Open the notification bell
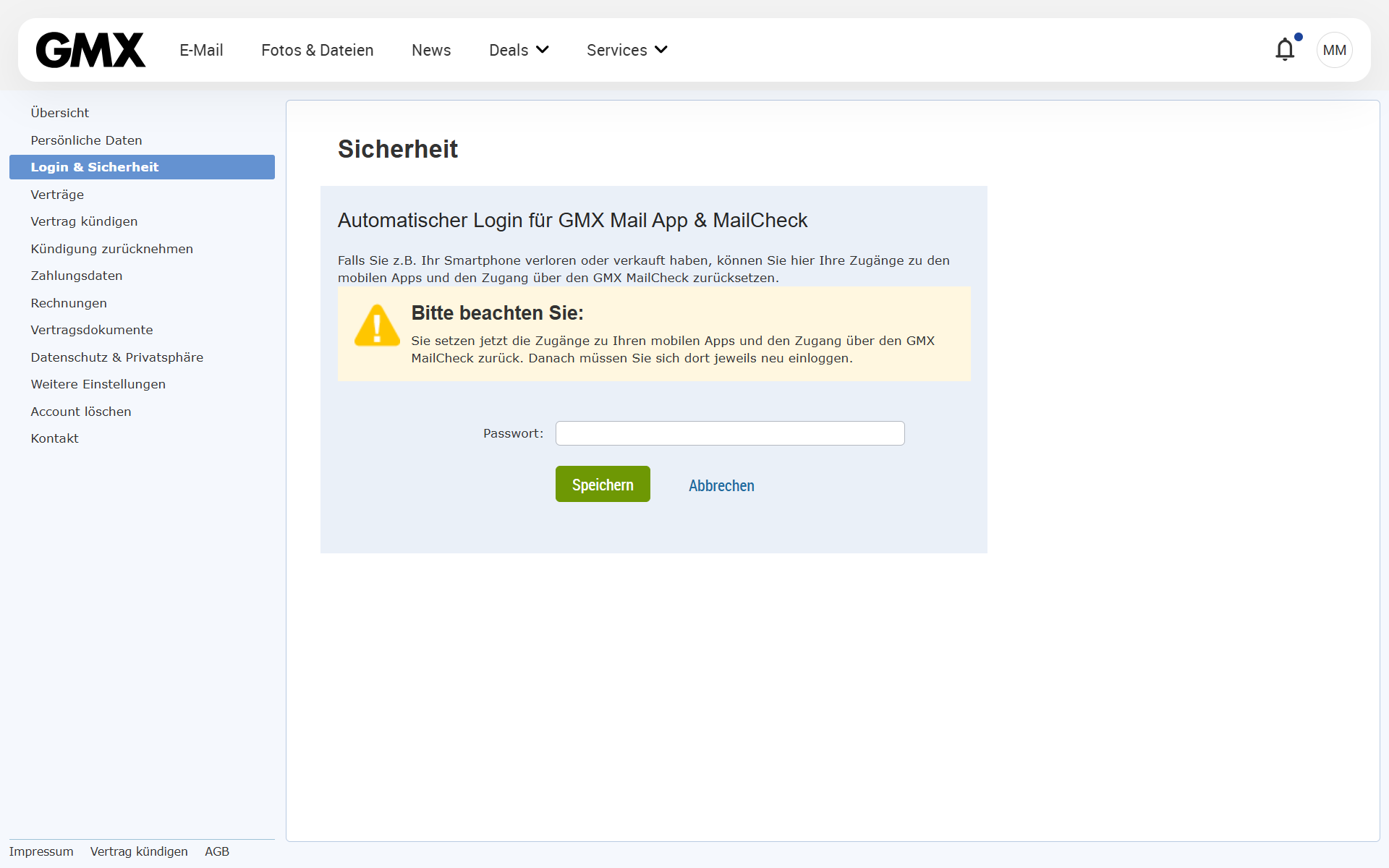This screenshot has height=868, width=1389. [x=1285, y=50]
